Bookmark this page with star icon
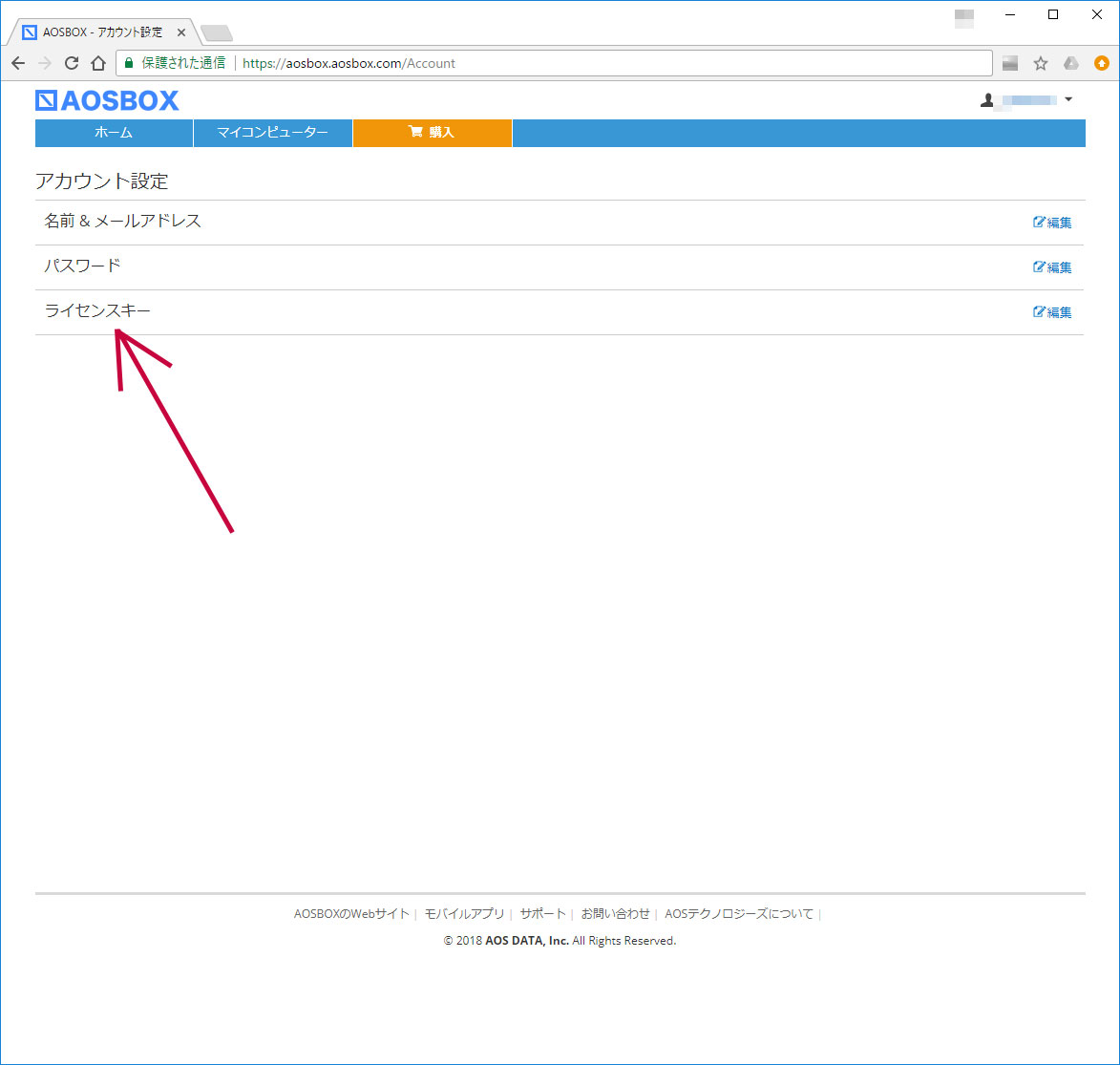1120x1065 pixels. [x=1041, y=64]
